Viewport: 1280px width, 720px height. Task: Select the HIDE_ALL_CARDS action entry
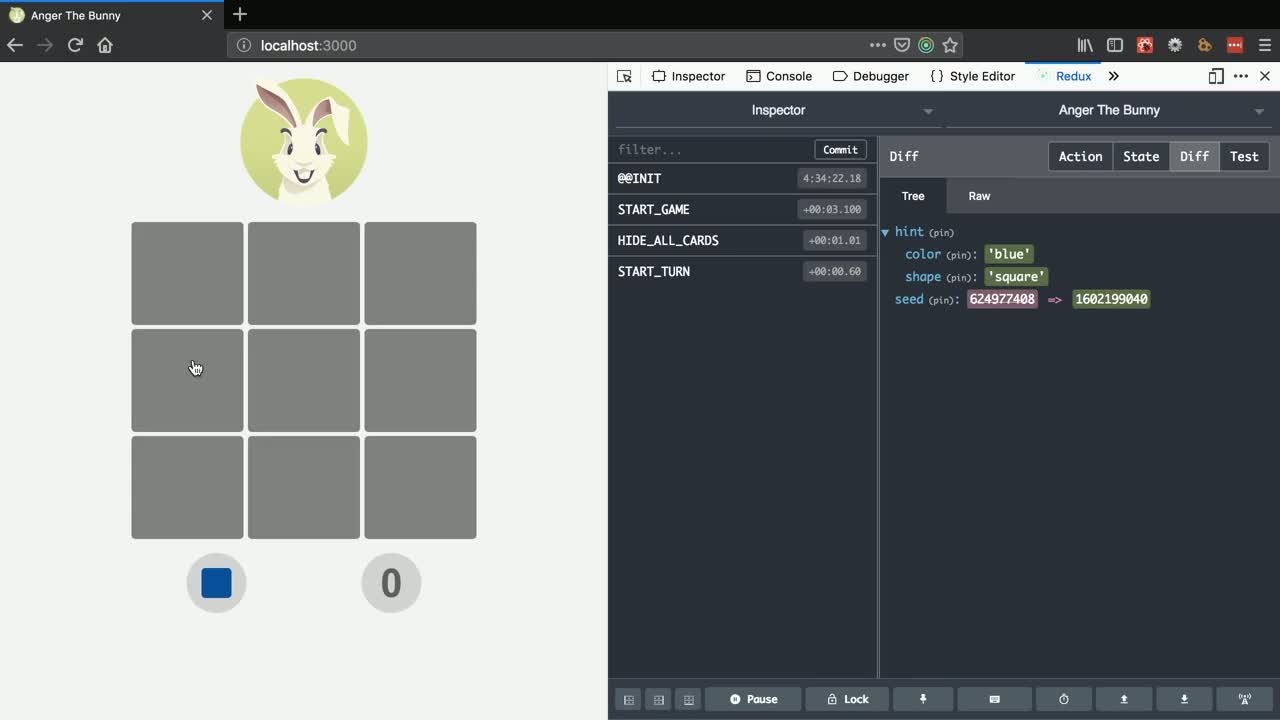(x=668, y=240)
